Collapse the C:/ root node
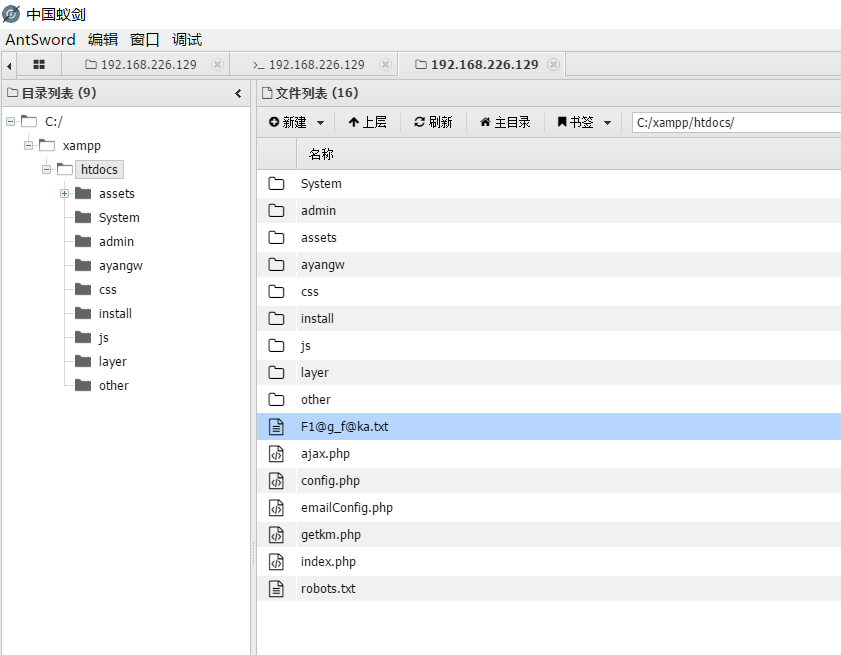 (11, 122)
